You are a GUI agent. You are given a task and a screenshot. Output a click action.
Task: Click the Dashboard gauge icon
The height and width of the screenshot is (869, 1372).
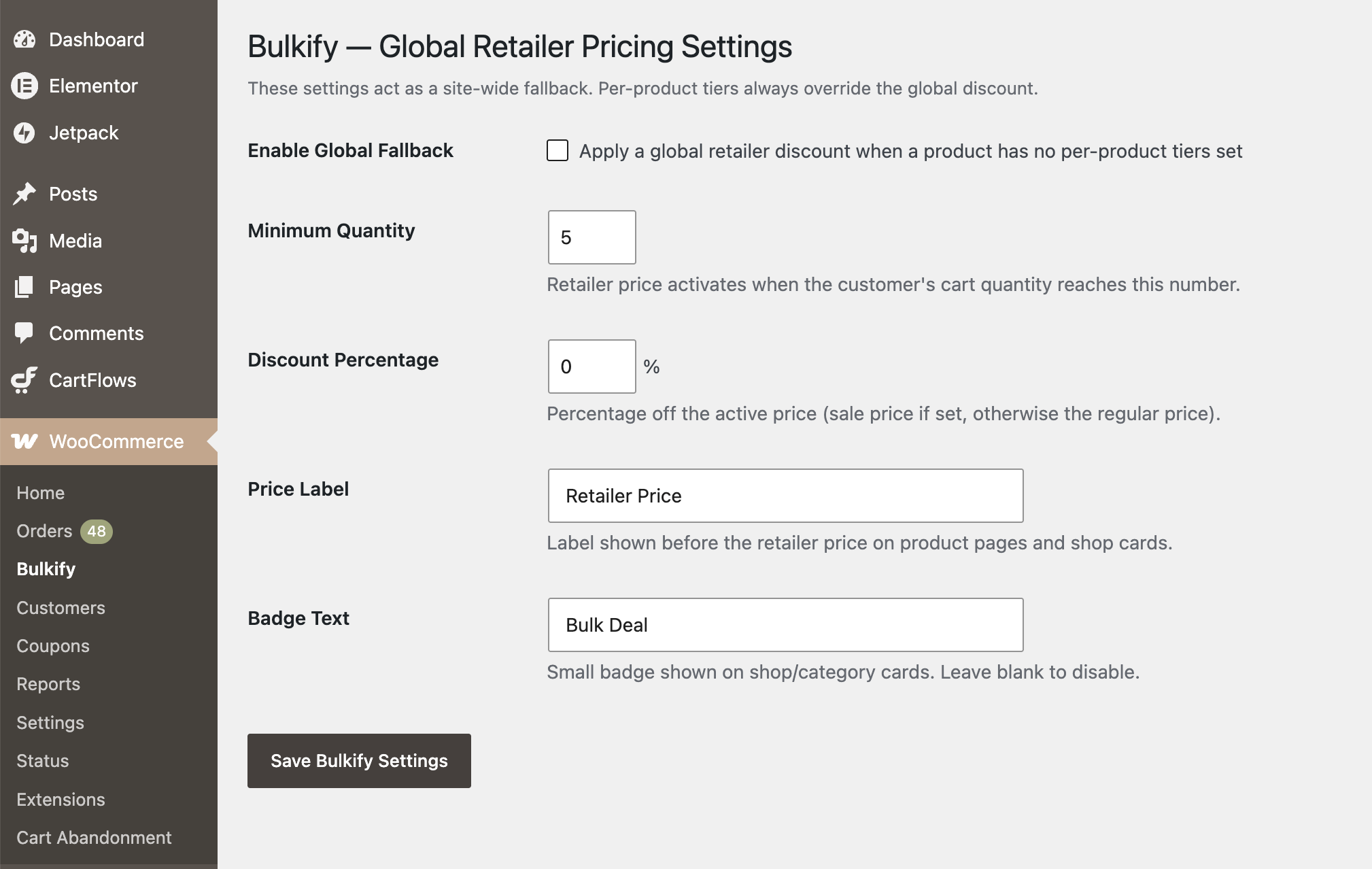(24, 39)
